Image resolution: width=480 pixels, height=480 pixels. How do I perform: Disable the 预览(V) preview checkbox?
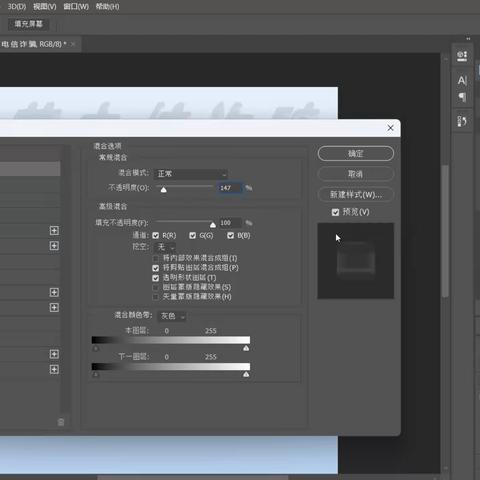[335, 212]
